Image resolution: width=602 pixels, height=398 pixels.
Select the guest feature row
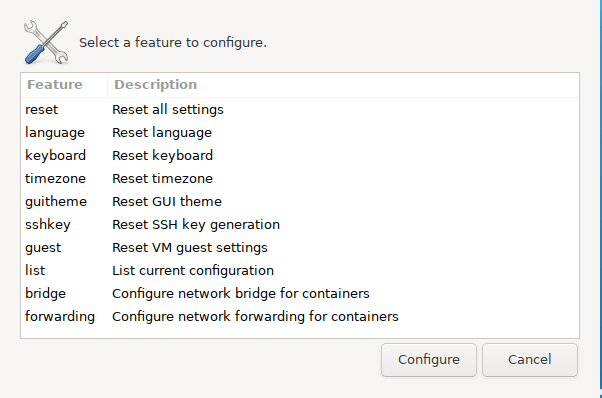(300, 248)
